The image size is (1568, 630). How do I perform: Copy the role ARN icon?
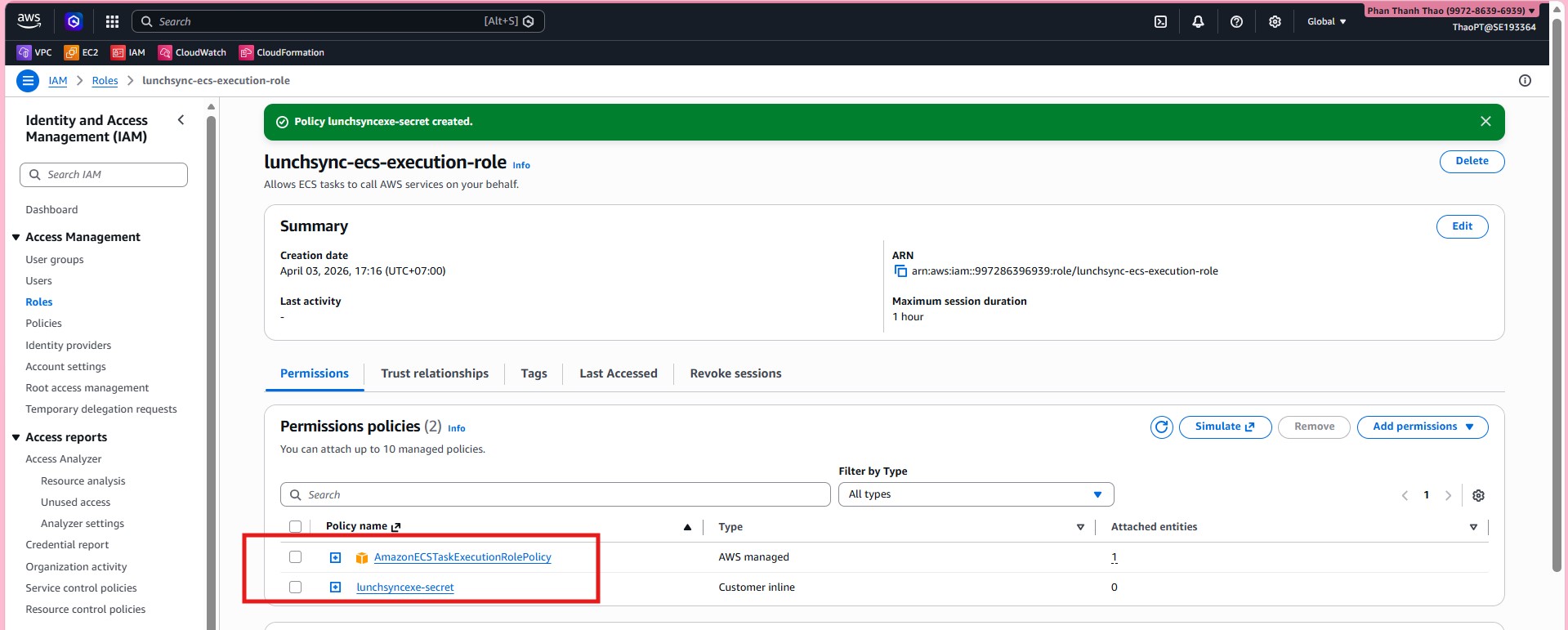point(900,271)
